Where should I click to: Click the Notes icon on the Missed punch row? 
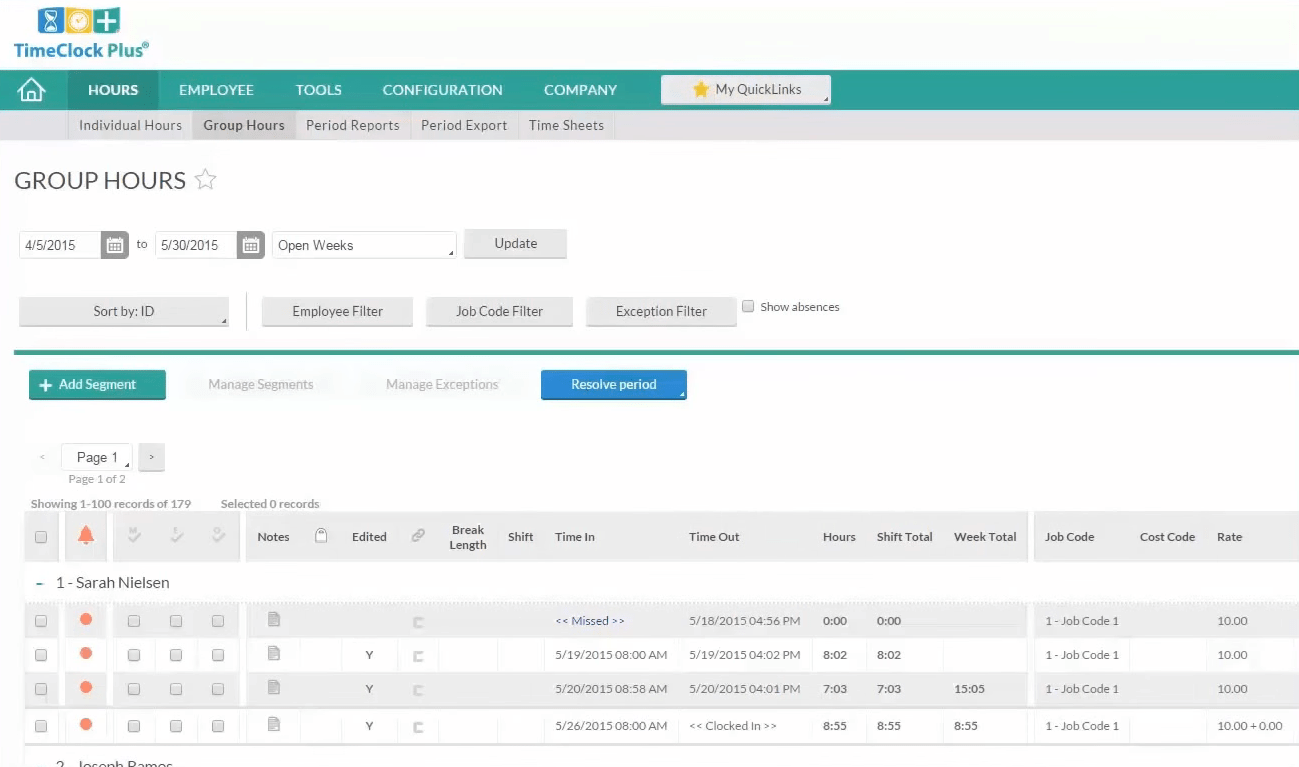(273, 620)
